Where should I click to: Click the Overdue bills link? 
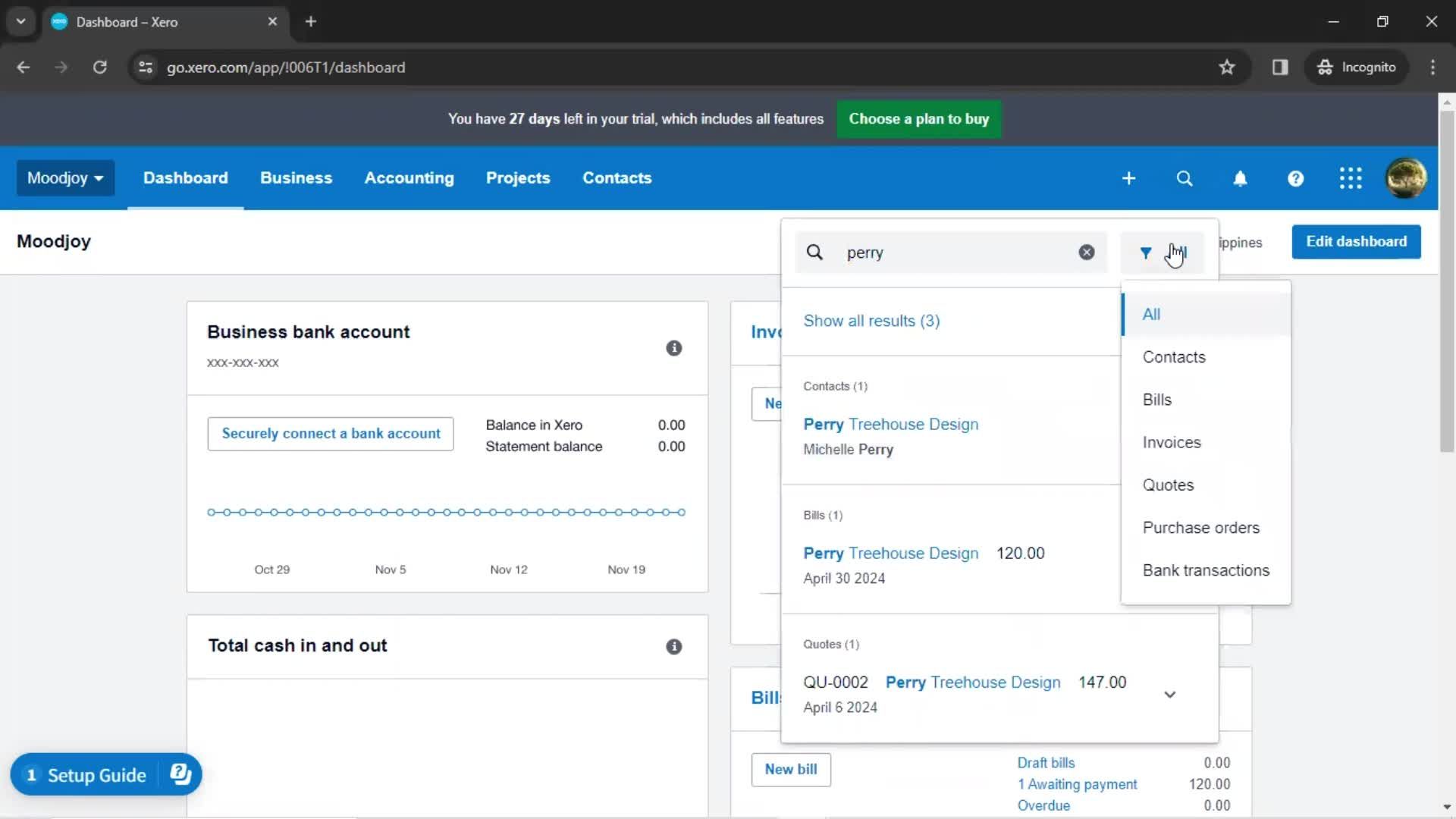1043,805
